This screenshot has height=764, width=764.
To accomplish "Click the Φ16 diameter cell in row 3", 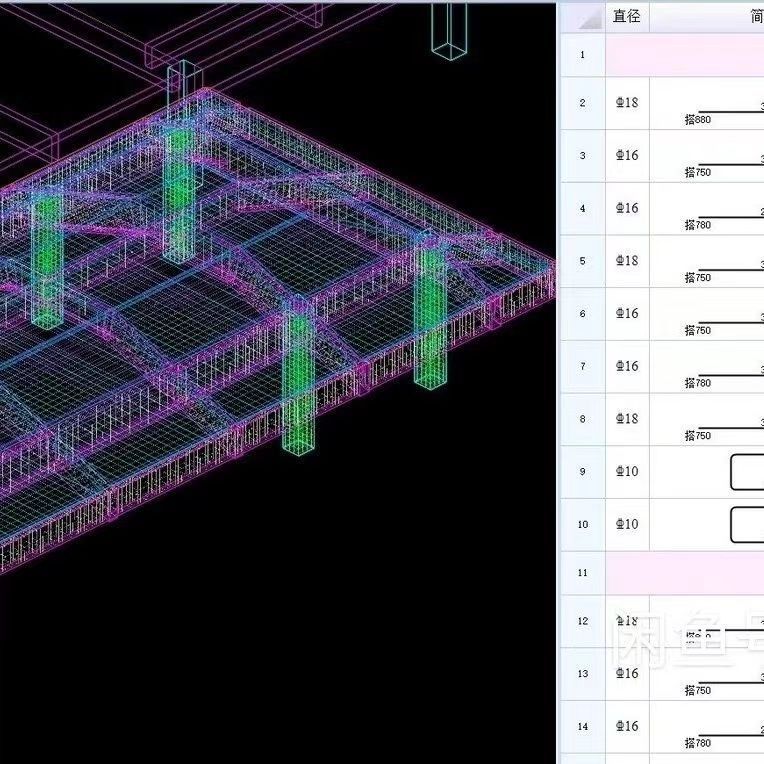I will 627,156.
